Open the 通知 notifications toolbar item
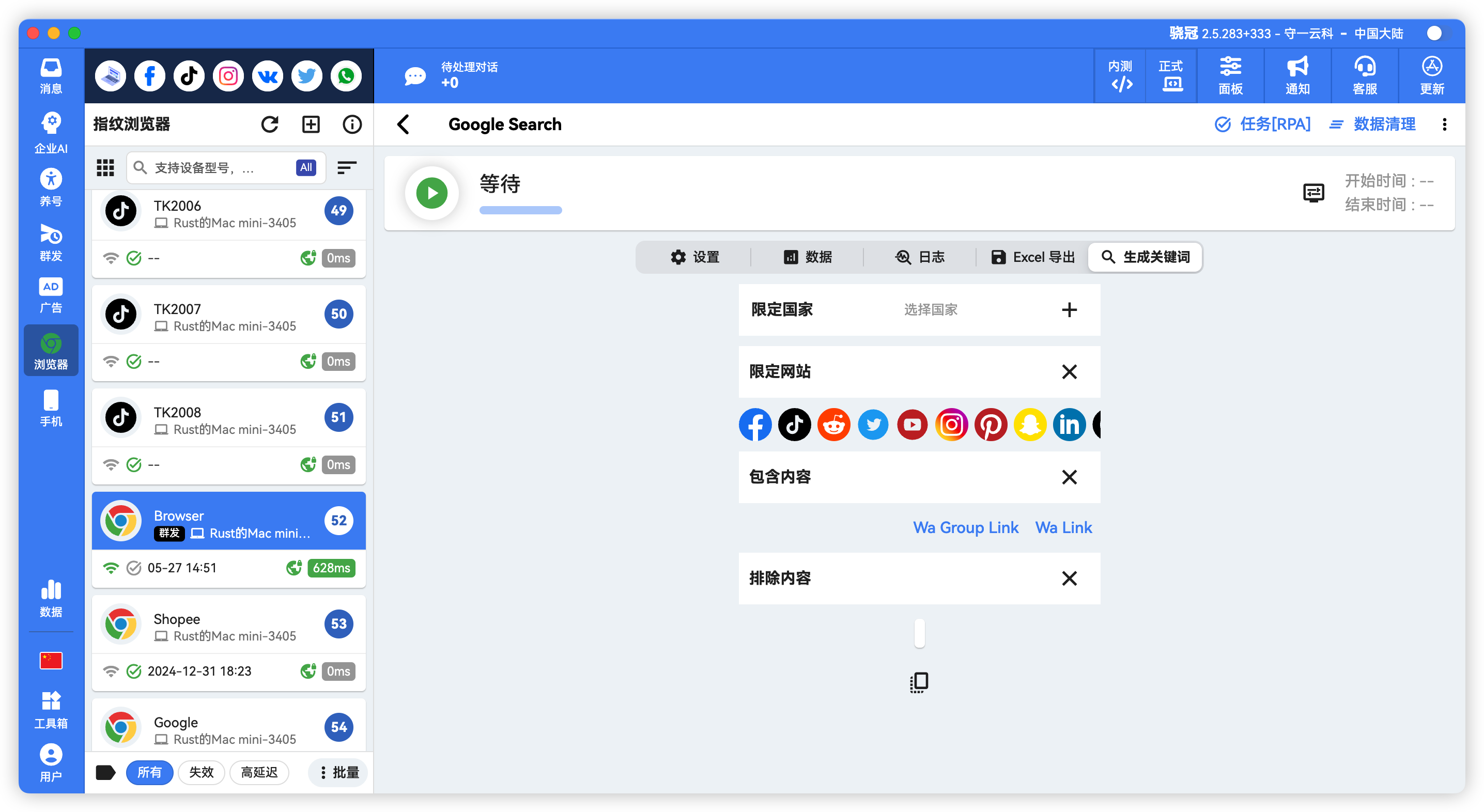 point(1297,76)
